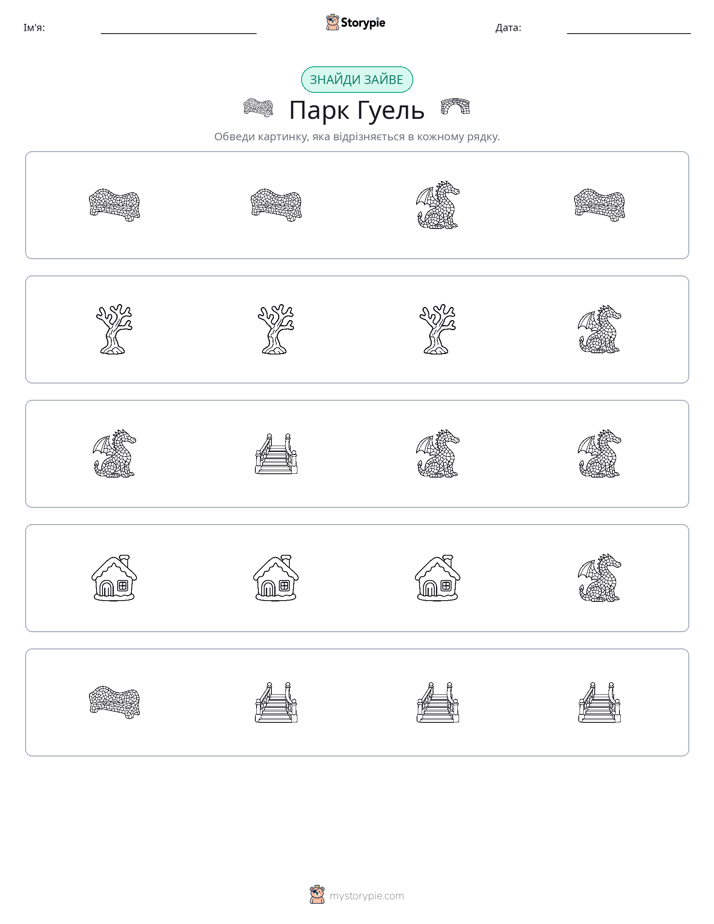This screenshot has height=924, width=714.
Task: Click the ЗНАЙДИ ЗАЙВЕ badge
Action: point(356,80)
